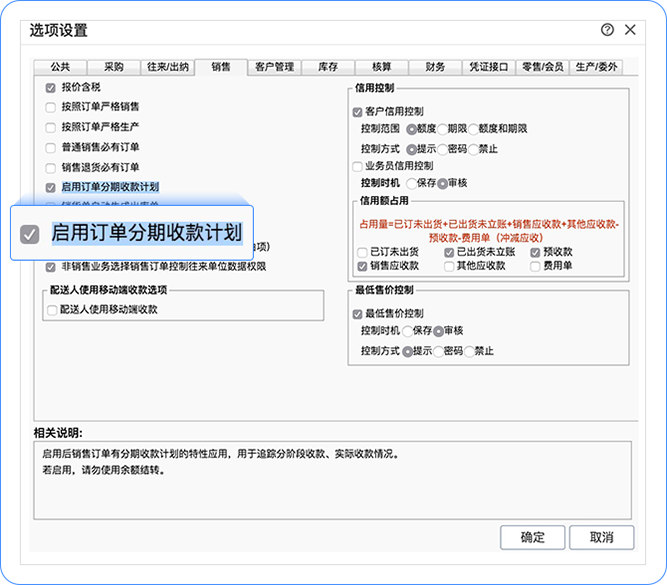Toggle 非销售业务选择销售订单控制往来单位数据权限 checkbox

[51, 267]
